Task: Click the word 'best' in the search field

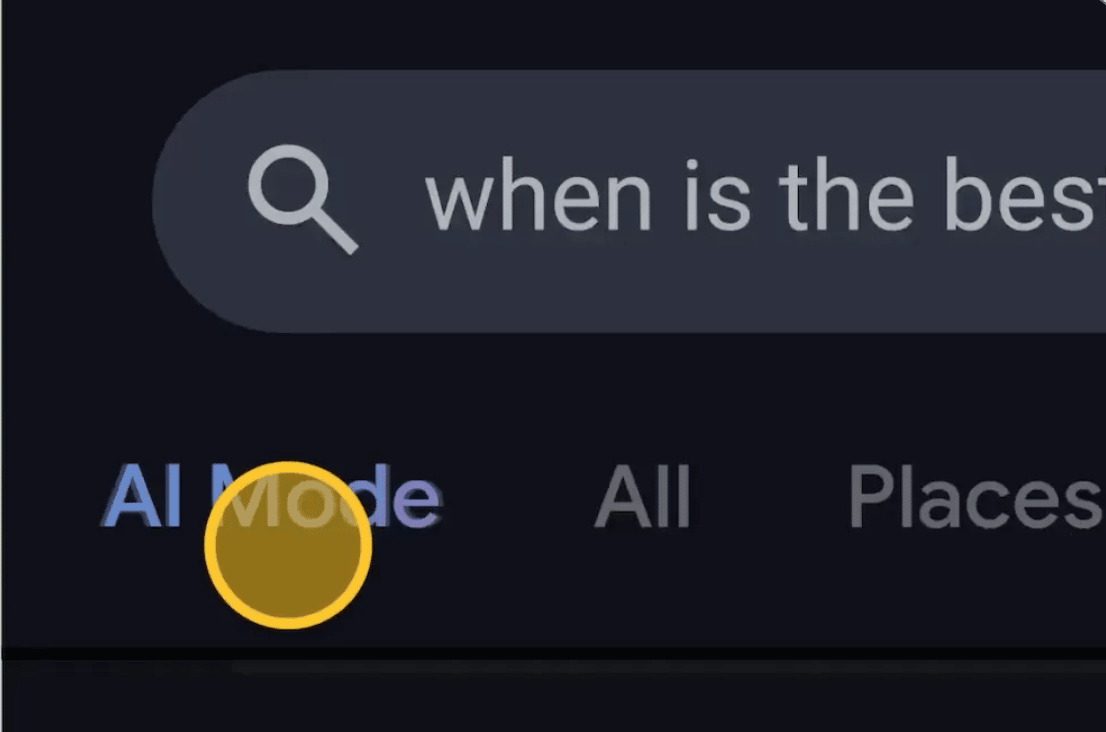Action: click(x=1023, y=194)
